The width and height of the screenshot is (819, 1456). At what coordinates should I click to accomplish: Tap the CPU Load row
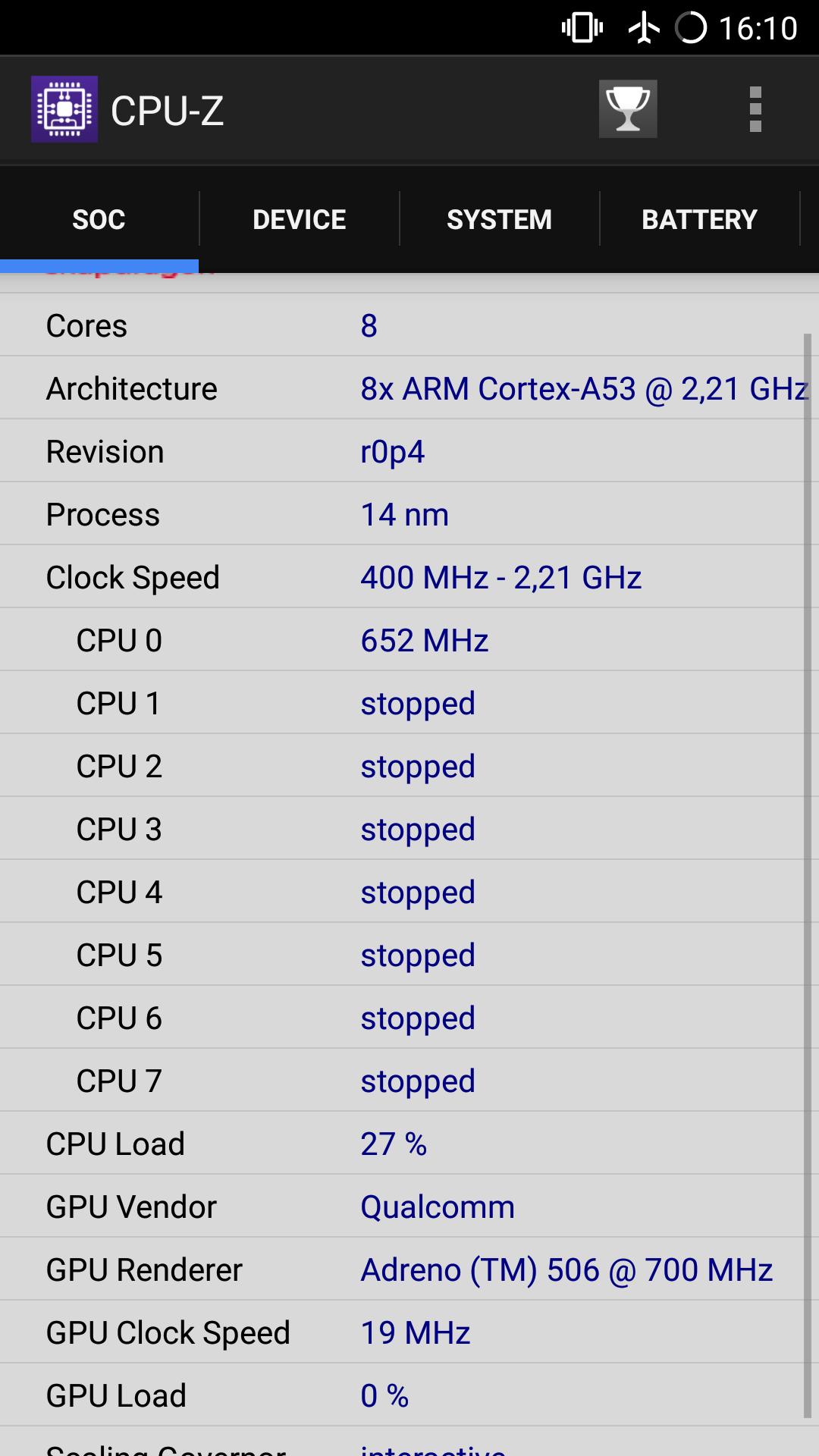coord(402,1144)
